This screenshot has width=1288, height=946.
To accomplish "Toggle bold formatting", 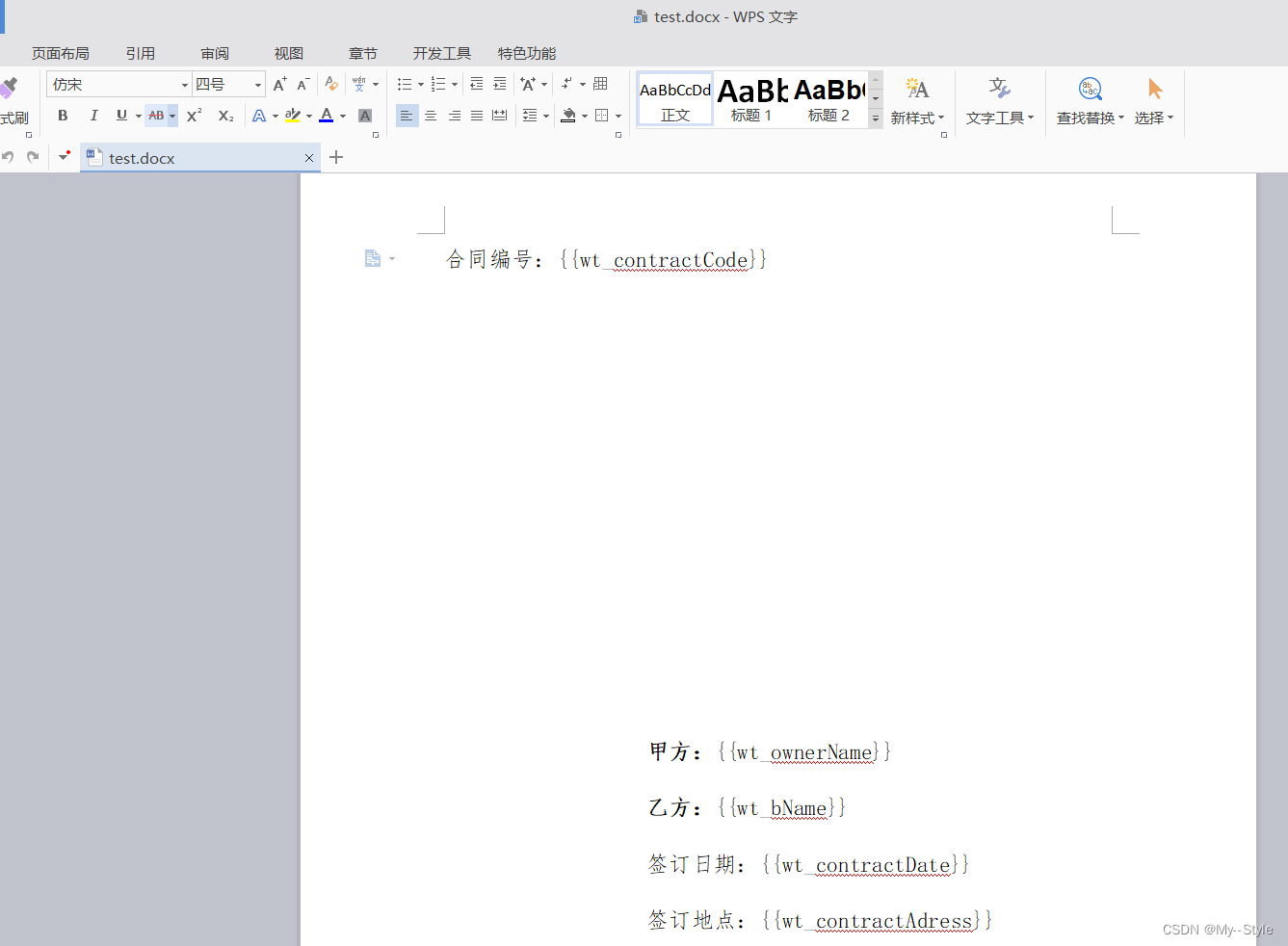I will click(x=62, y=116).
